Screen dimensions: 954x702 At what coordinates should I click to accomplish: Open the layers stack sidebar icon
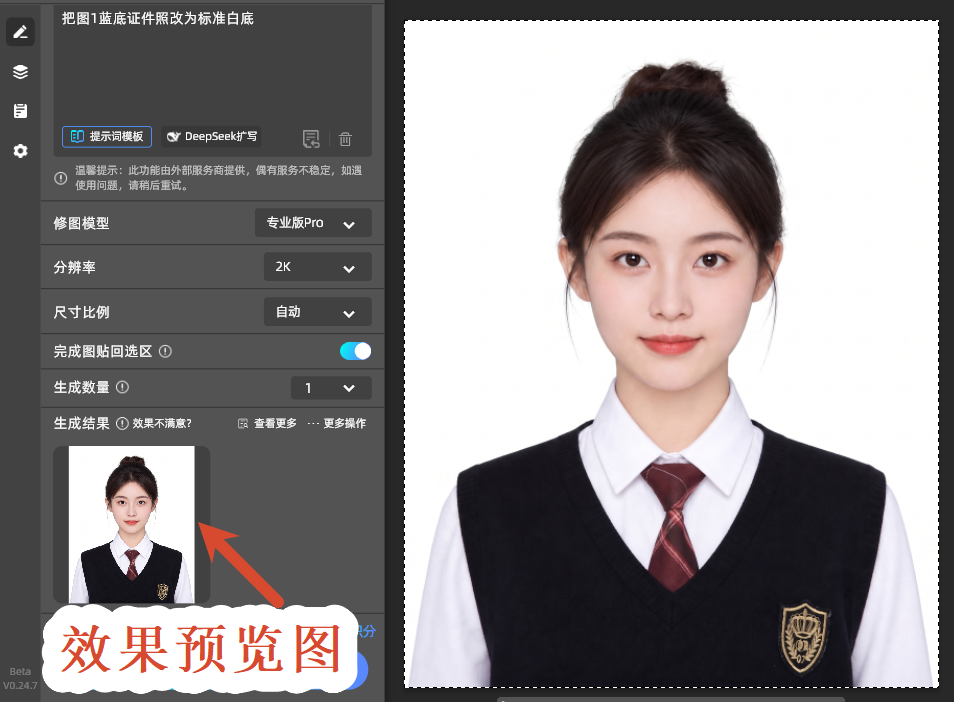pos(20,72)
